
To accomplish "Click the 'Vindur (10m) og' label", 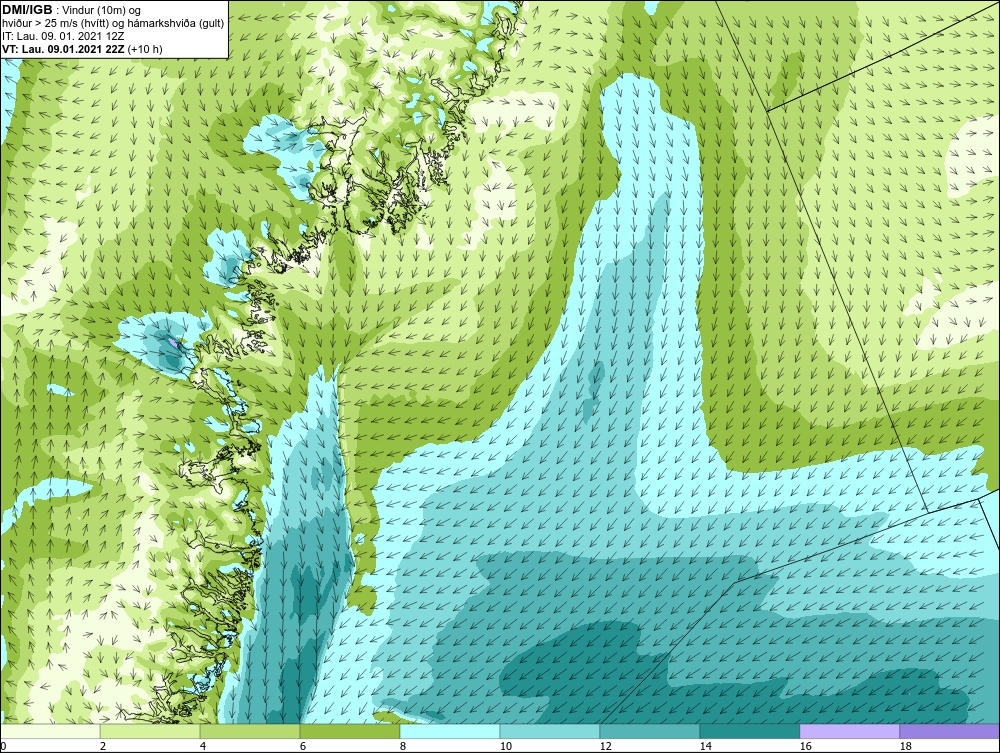I will click(x=102, y=11).
